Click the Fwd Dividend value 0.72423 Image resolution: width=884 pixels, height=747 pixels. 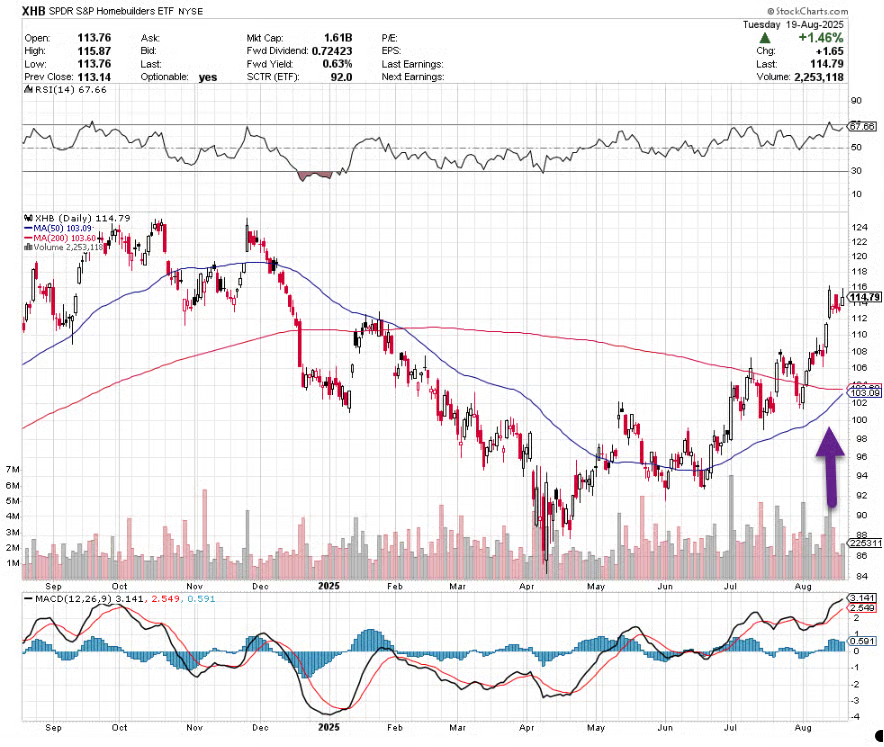[332, 51]
